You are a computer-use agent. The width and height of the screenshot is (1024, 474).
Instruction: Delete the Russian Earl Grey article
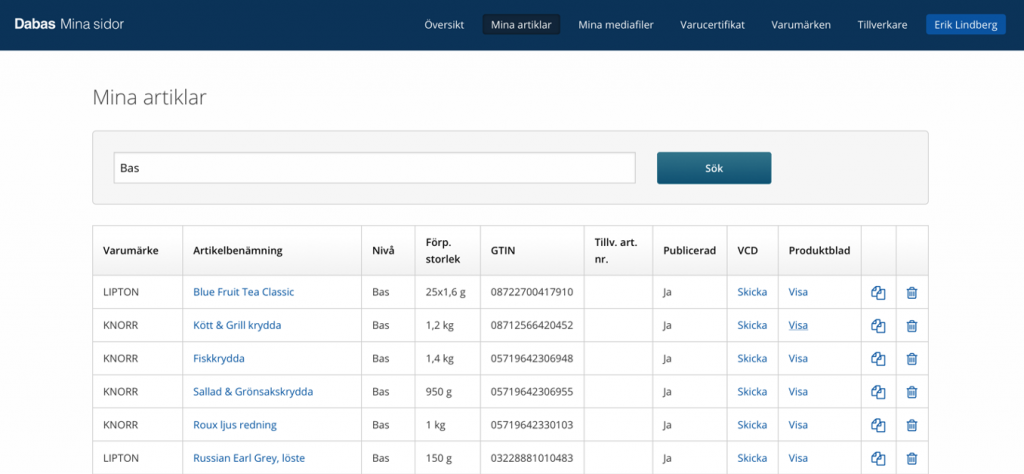912,459
